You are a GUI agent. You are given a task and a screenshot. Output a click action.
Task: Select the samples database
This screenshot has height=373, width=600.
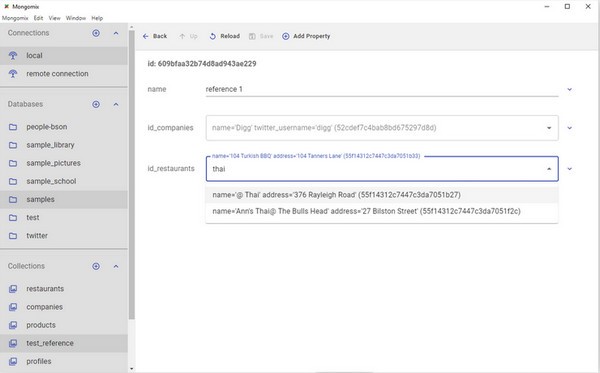coord(64,199)
